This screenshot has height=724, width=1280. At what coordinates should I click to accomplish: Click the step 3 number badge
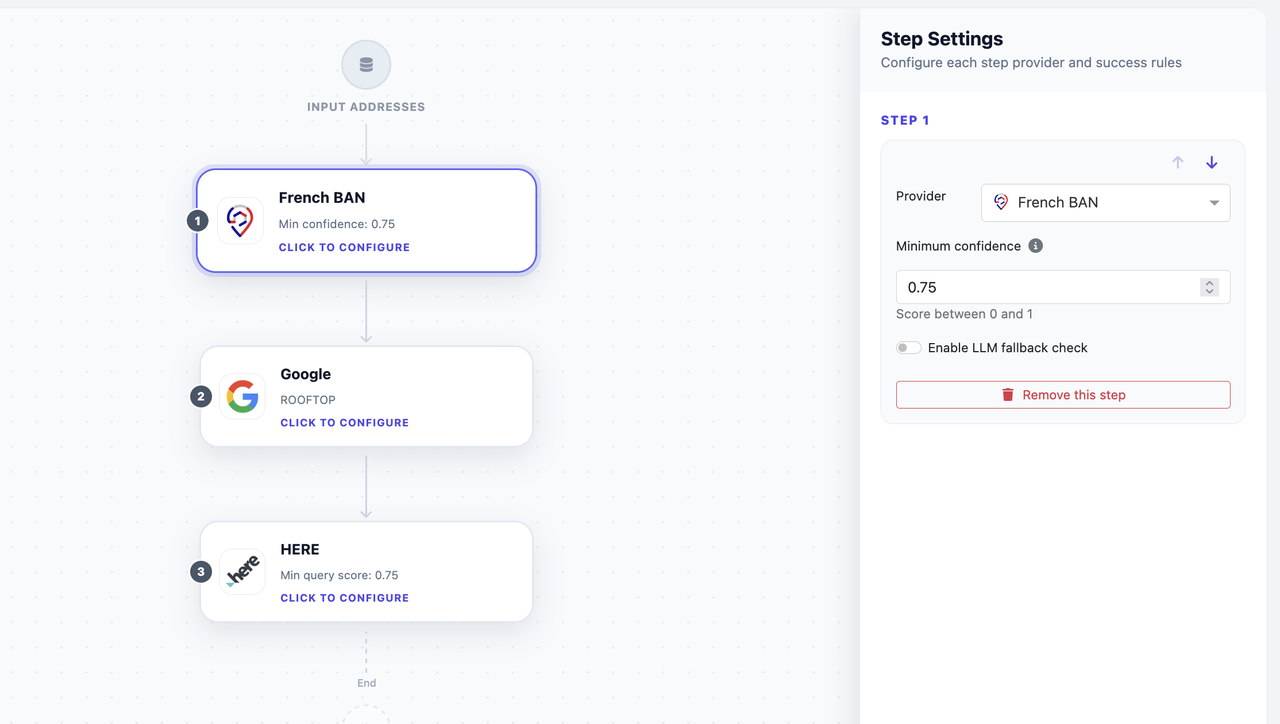click(x=201, y=572)
